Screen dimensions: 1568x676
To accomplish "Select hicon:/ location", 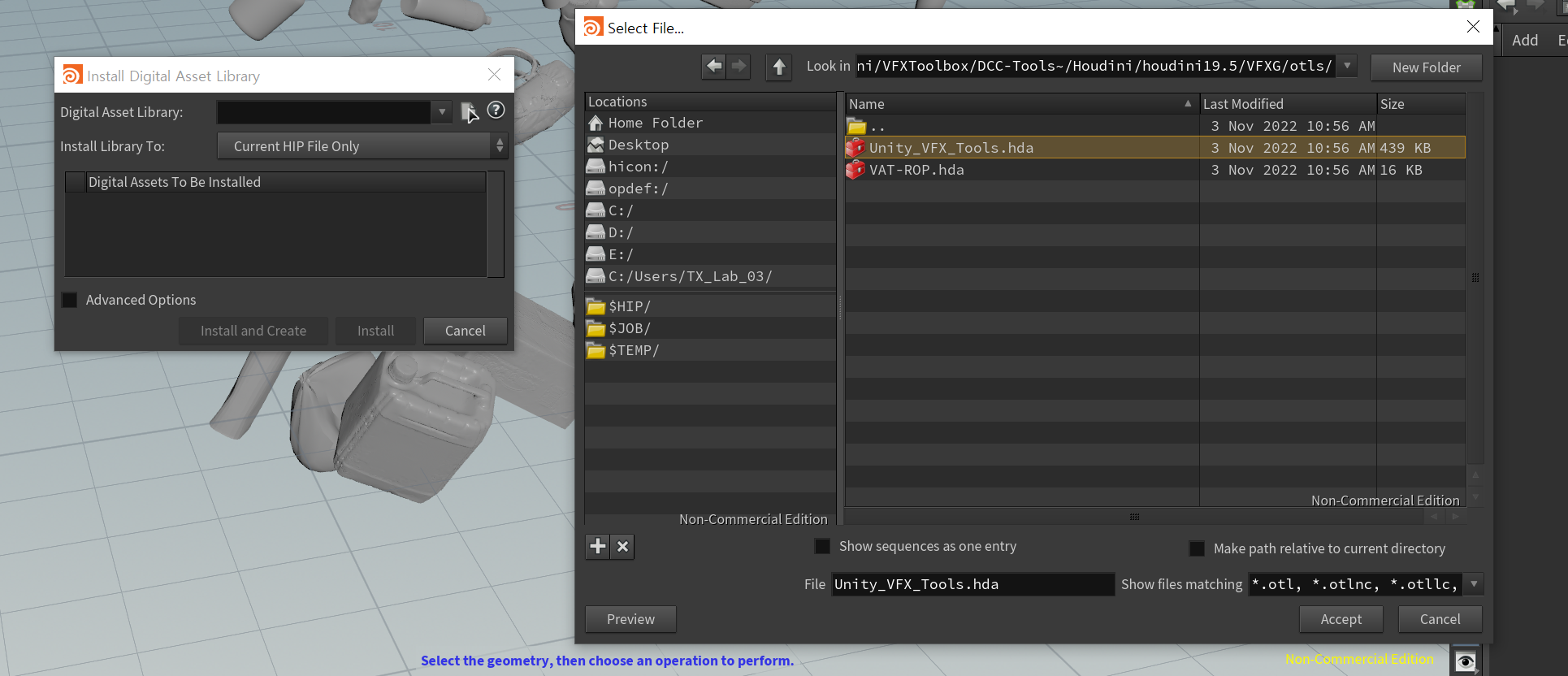I will 709,167.
